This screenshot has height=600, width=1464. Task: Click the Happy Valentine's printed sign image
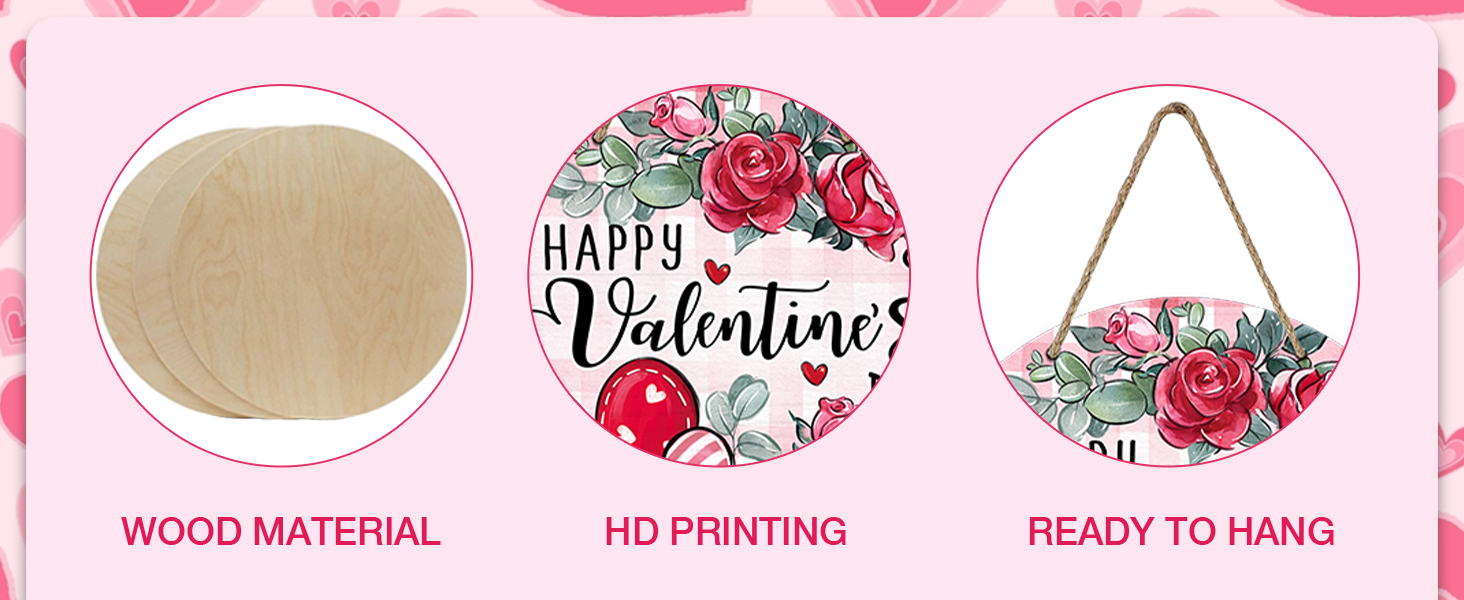(x=719, y=276)
